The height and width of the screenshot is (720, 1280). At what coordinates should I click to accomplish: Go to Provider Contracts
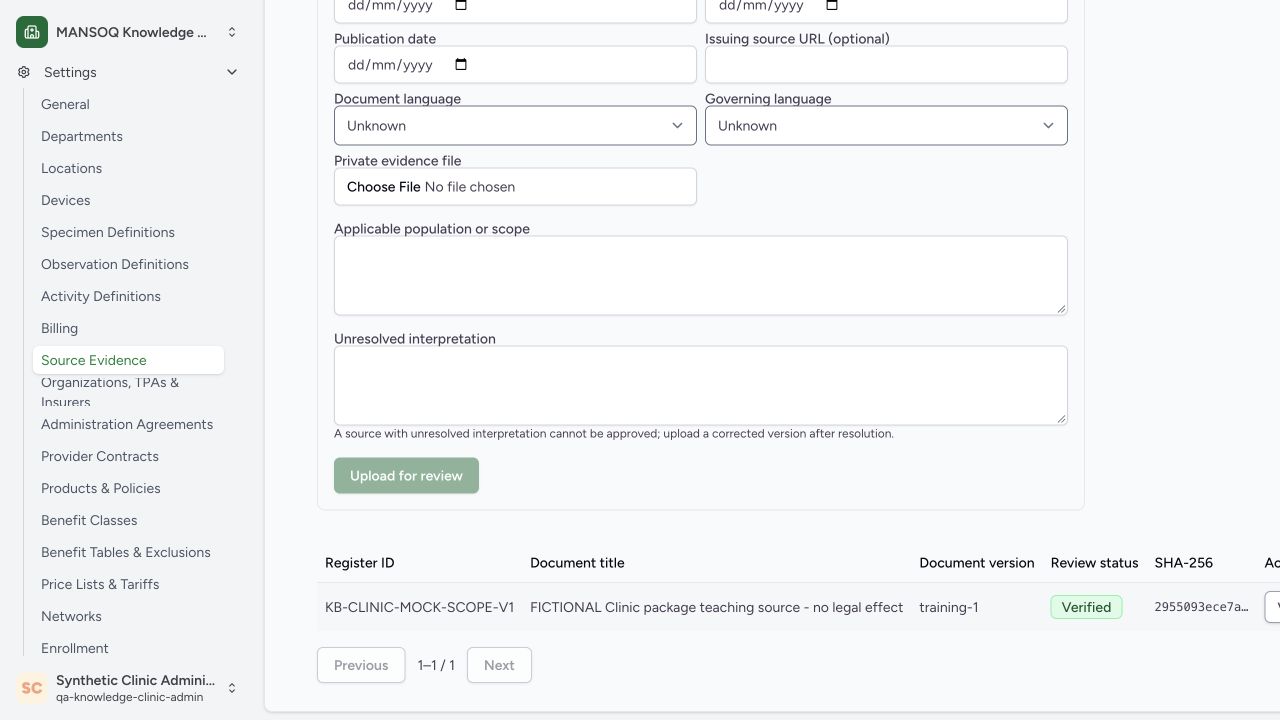[x=100, y=456]
